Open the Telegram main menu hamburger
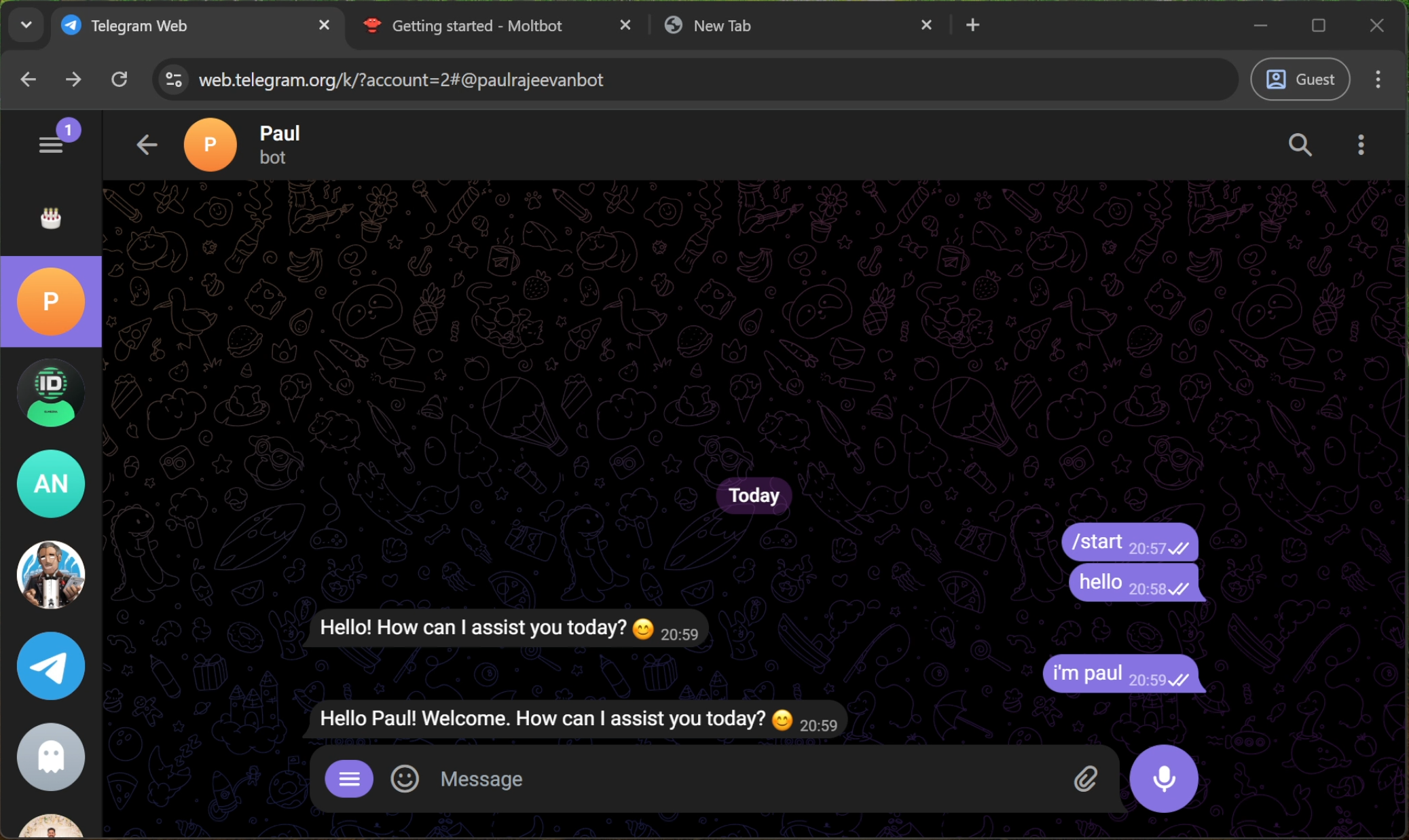The height and width of the screenshot is (840, 1409). (x=51, y=144)
